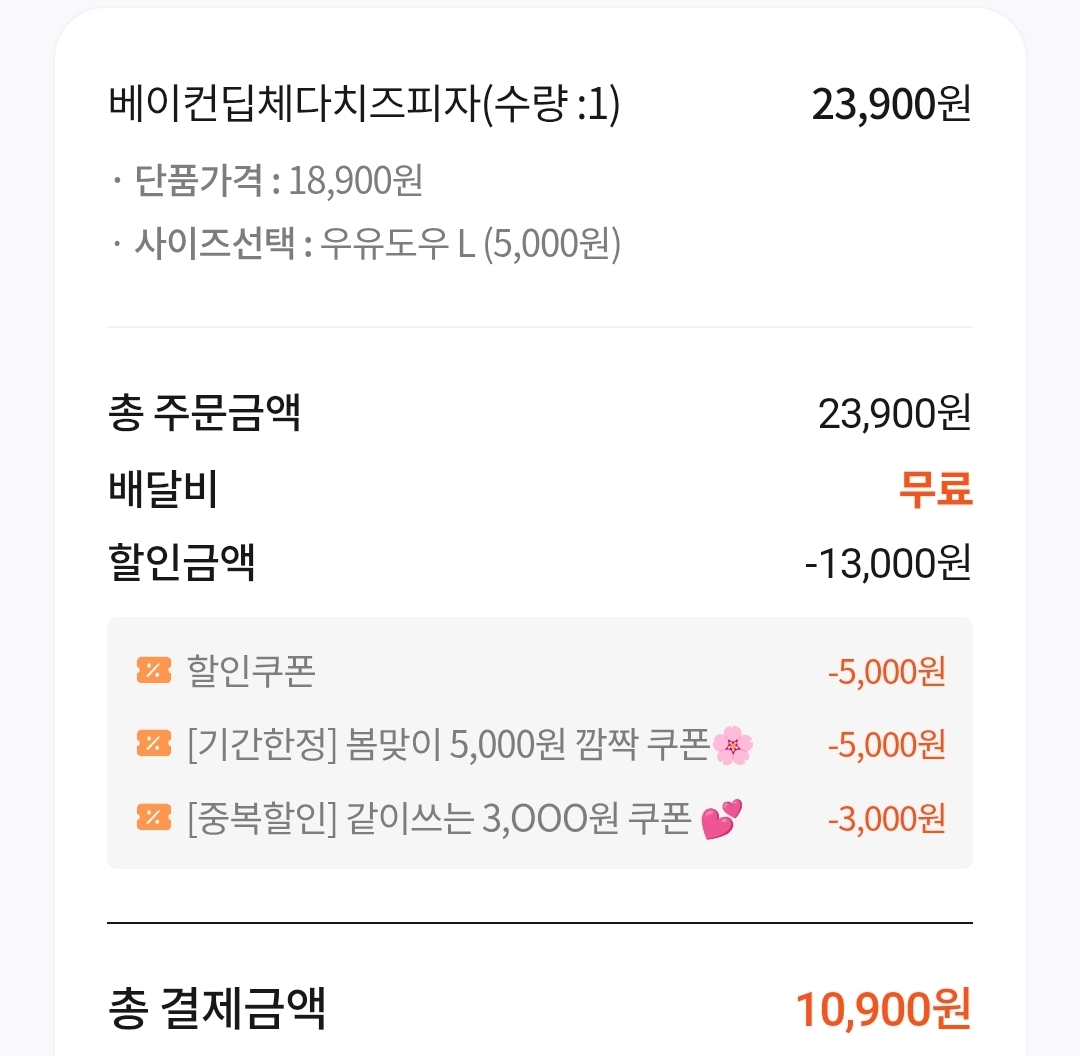Click the -13,000원 discount total
This screenshot has height=1056, width=1080.
click(888, 563)
